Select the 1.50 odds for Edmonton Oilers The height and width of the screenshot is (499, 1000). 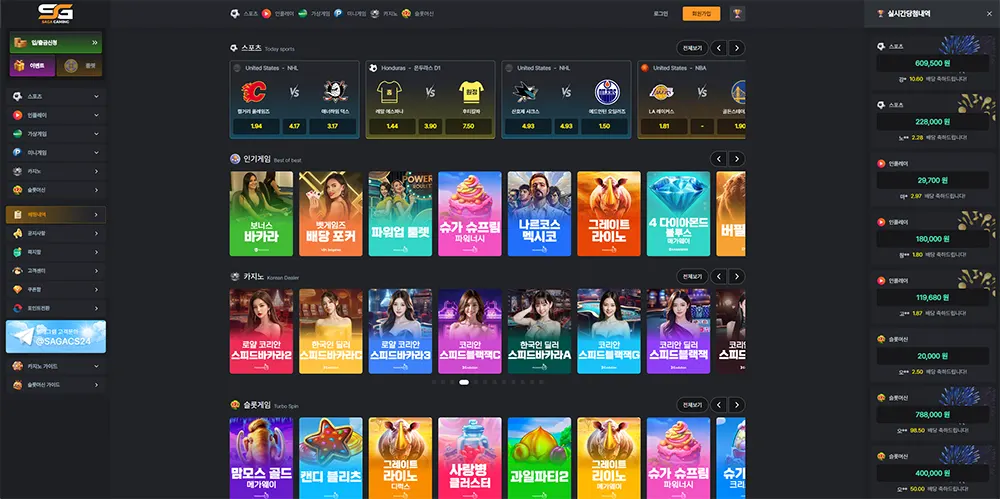(605, 126)
